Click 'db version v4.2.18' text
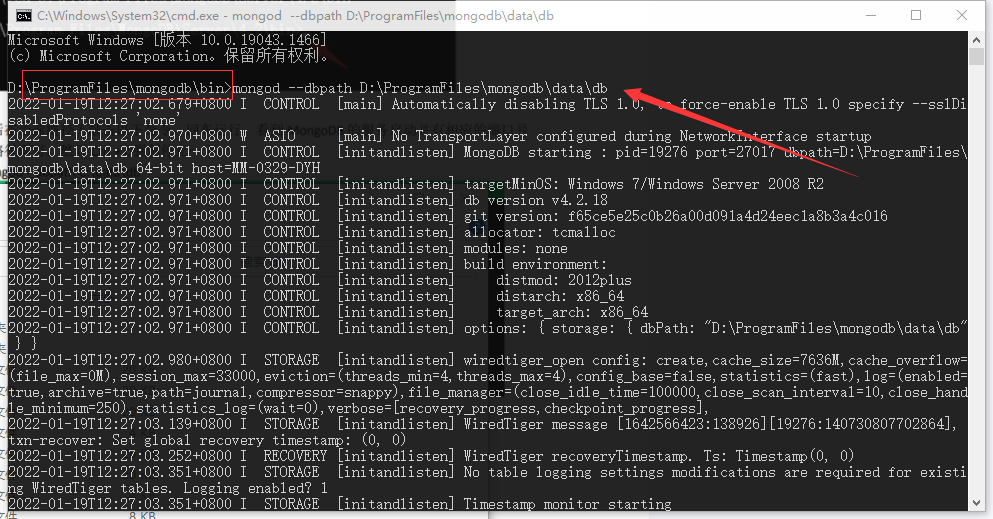 pyautogui.click(x=536, y=200)
